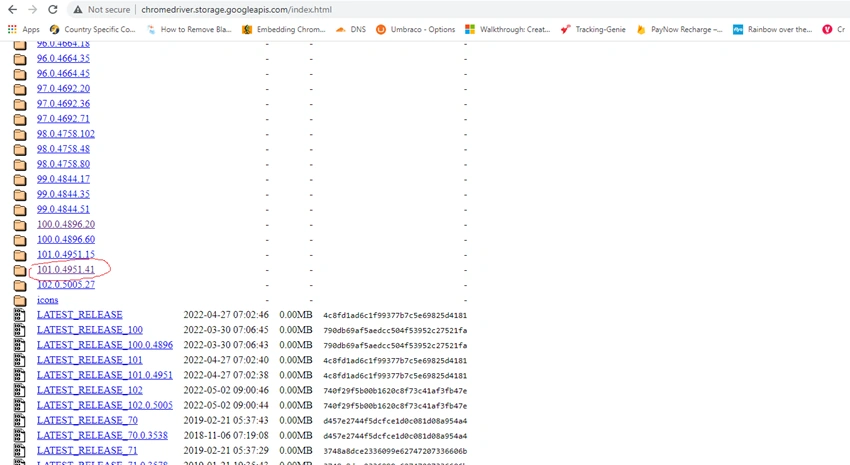This screenshot has width=850, height=465.
Task: Open folder link 99.0.4844.51
Action: pos(63,209)
